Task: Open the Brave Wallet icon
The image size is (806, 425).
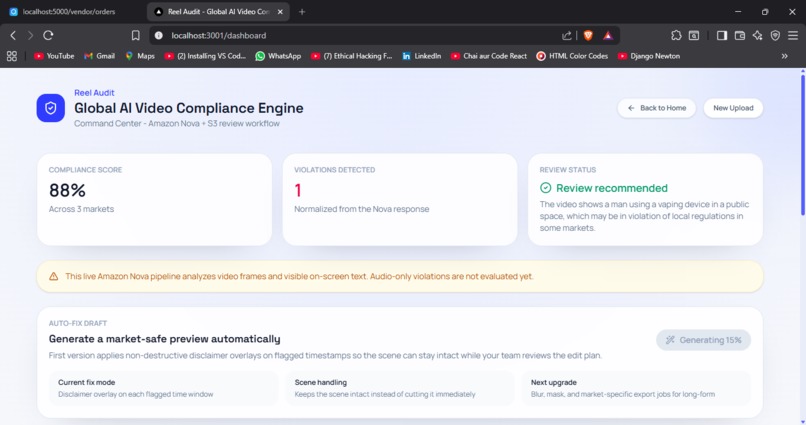Action: pyautogui.click(x=740, y=35)
